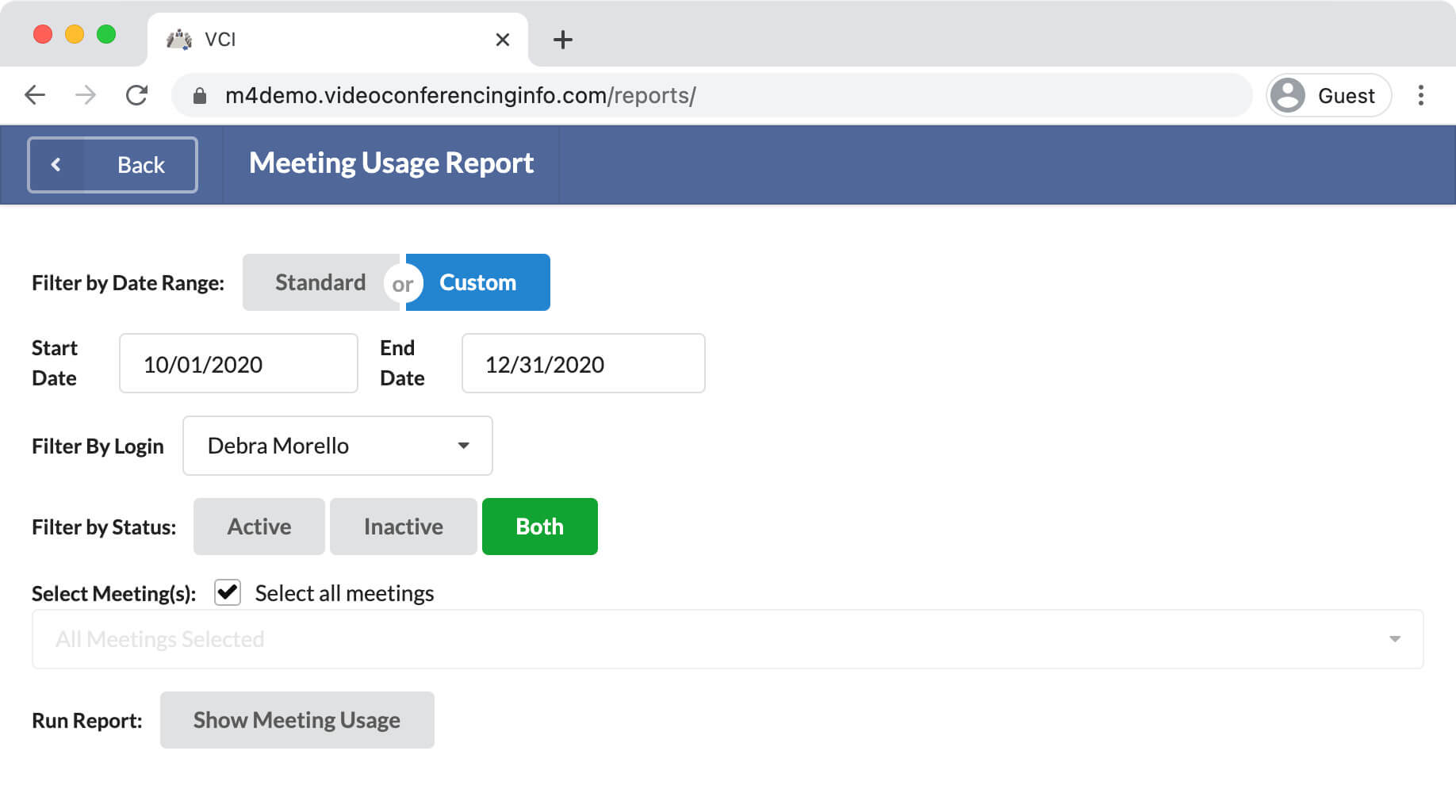
Task: Reload the page with refresh icon
Action: 136,95
